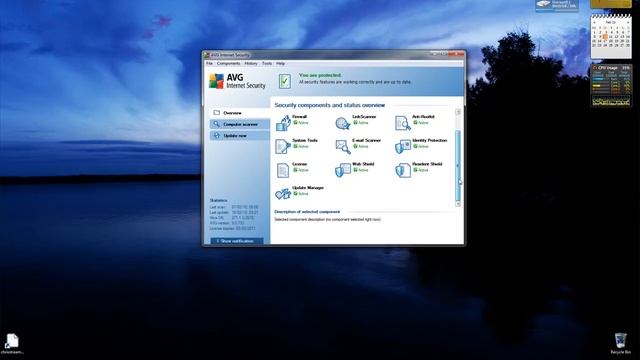This screenshot has height=360, width=640.
Task: Switch to the Overview sidebar item
Action: [x=240, y=113]
